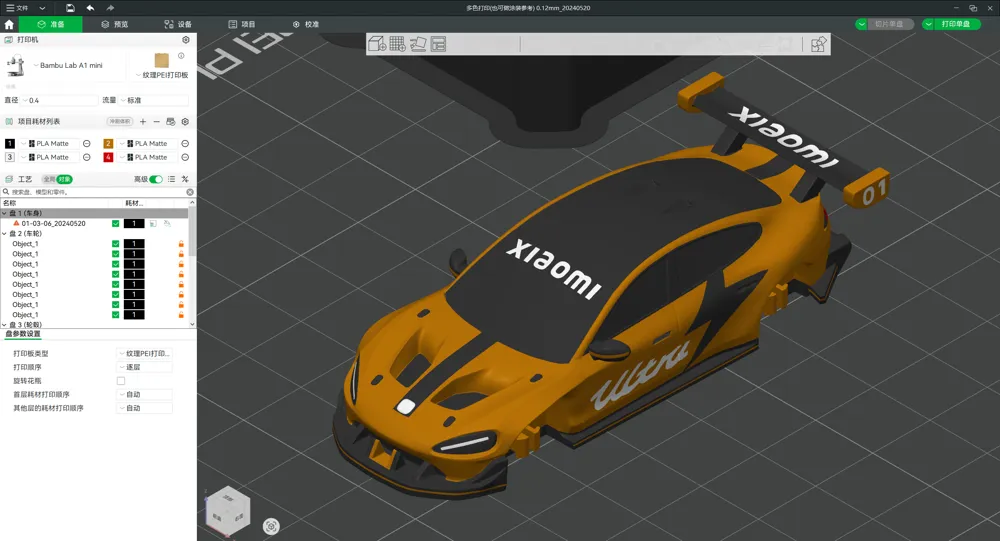The height and width of the screenshot is (541, 1000).
Task: Open the 首层耗材打印顺序 dropdown
Action: coord(144,394)
